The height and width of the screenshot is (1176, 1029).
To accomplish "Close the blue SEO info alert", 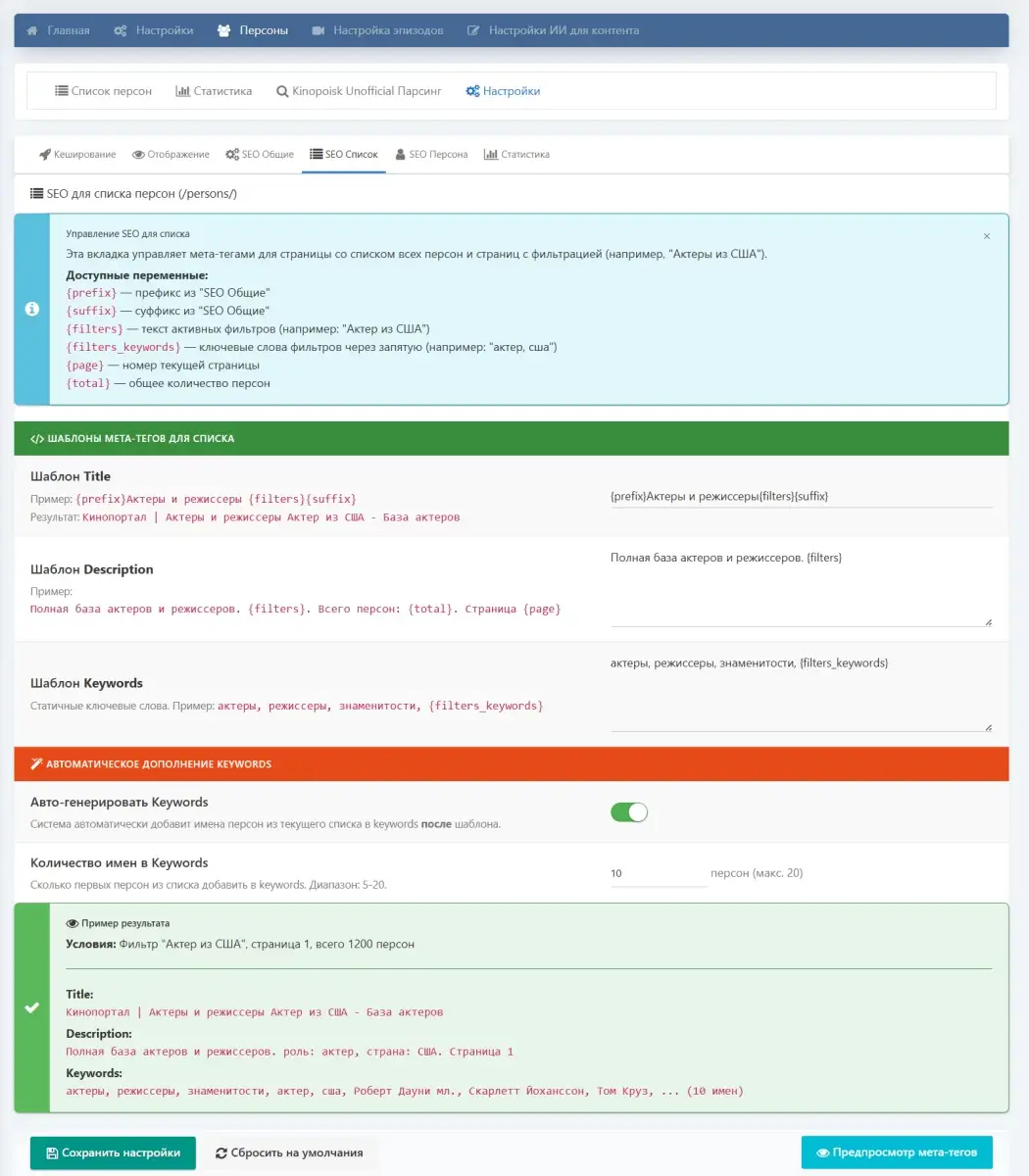I will pyautogui.click(x=986, y=236).
